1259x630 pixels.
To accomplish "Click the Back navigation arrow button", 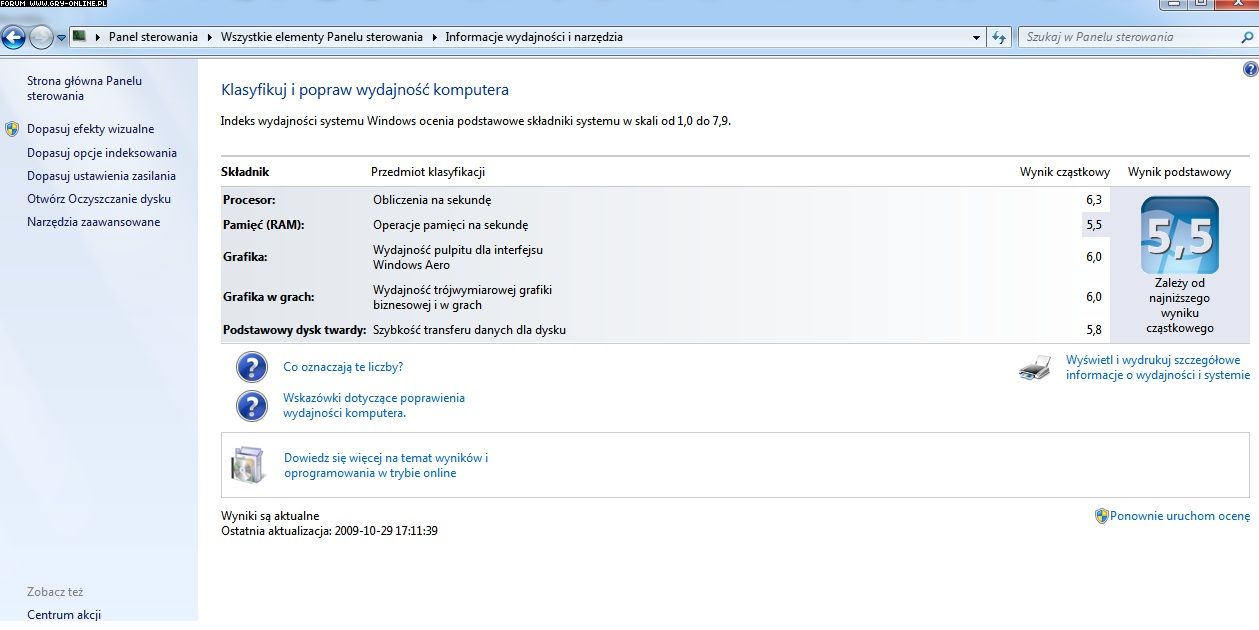I will pyautogui.click(x=14, y=38).
